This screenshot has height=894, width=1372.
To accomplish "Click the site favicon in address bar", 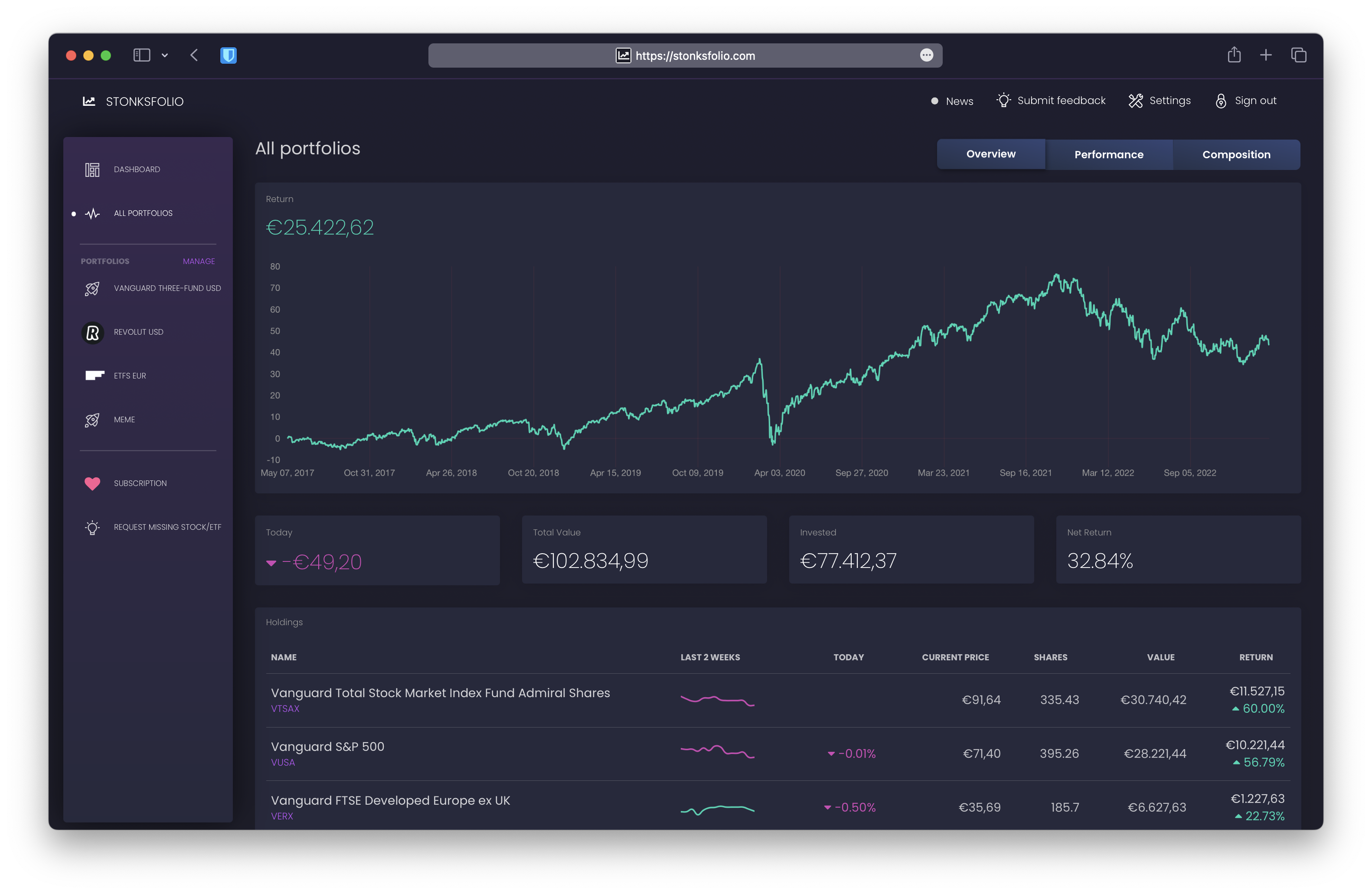I will [x=623, y=56].
